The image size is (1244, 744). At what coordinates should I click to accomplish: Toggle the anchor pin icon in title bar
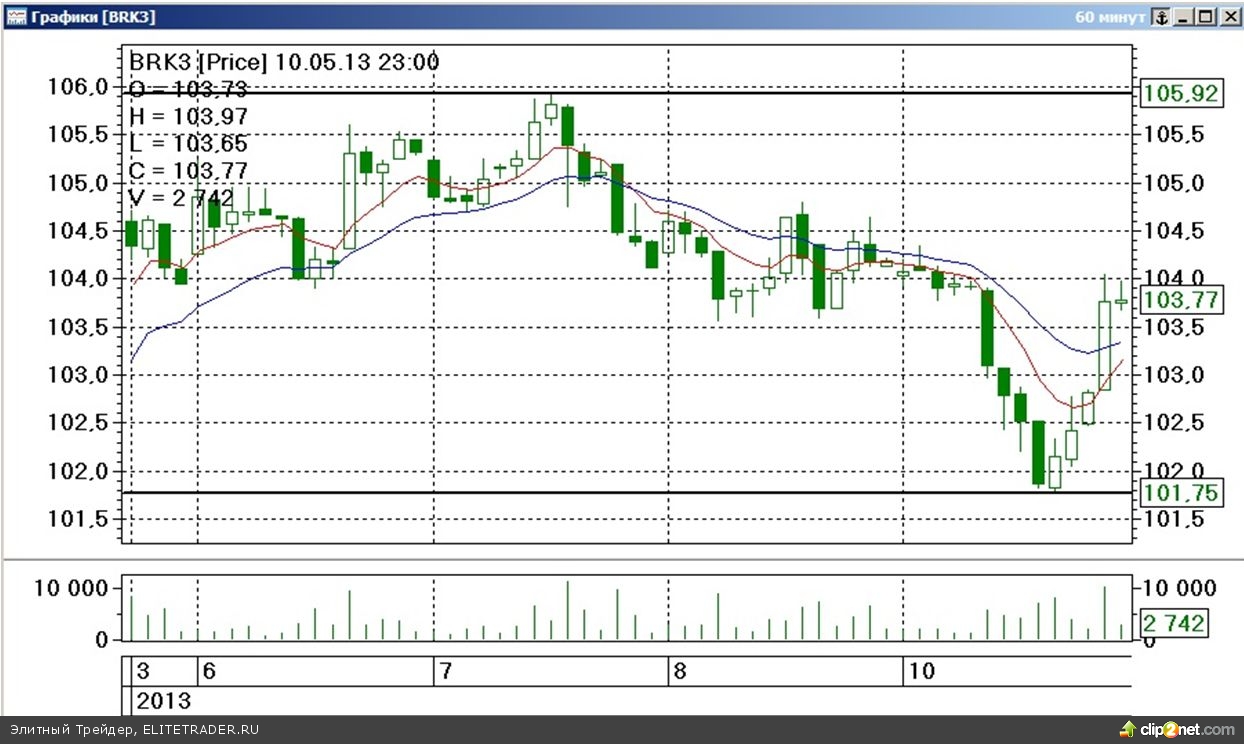pyautogui.click(x=1161, y=17)
